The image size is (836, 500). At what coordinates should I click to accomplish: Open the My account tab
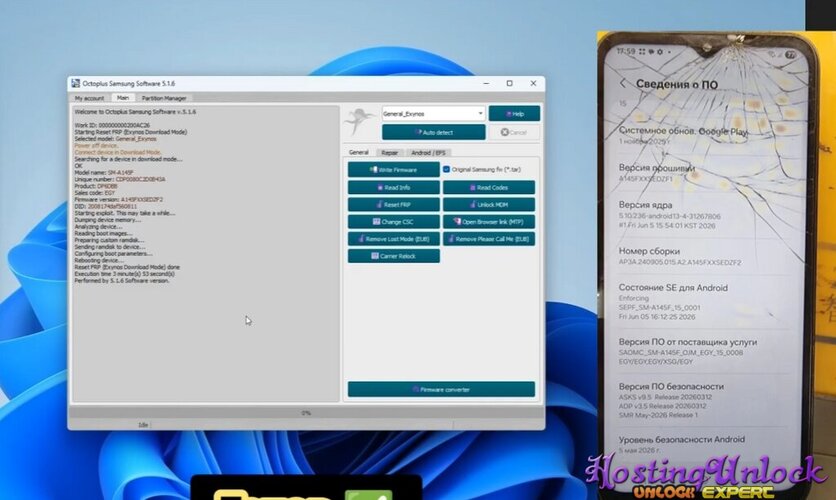[x=90, y=98]
